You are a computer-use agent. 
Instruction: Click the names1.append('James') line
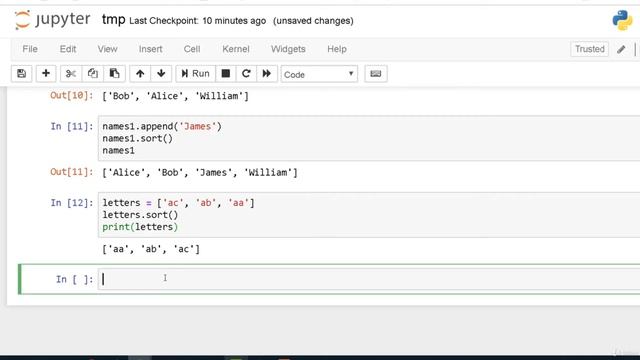click(162, 127)
